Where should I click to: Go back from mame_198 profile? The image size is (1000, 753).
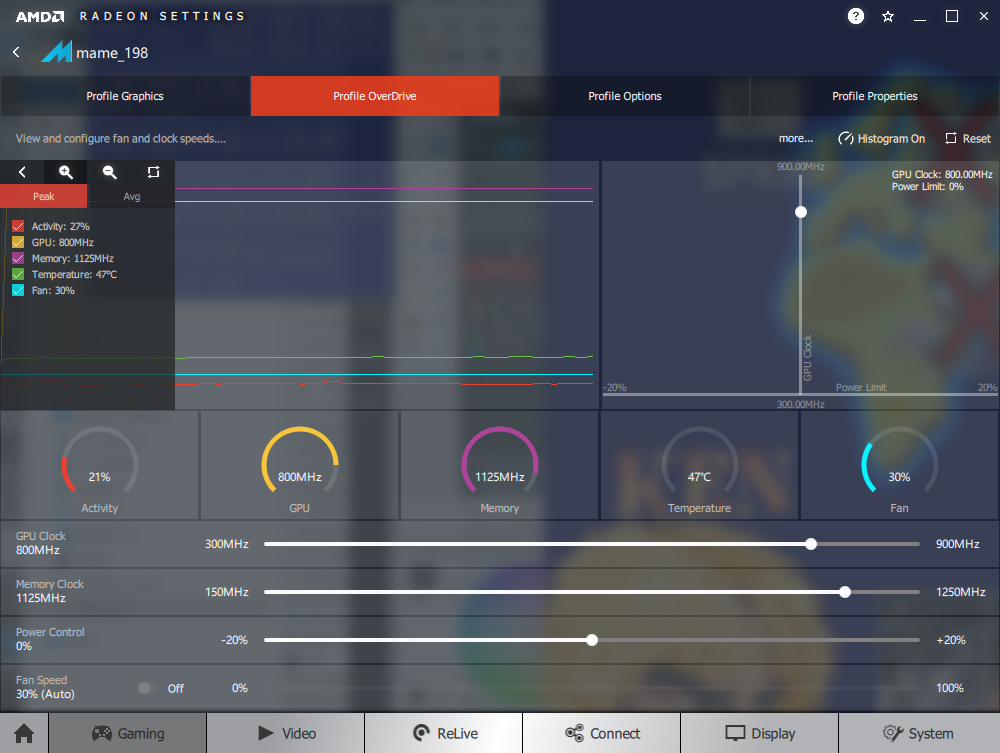pos(16,52)
